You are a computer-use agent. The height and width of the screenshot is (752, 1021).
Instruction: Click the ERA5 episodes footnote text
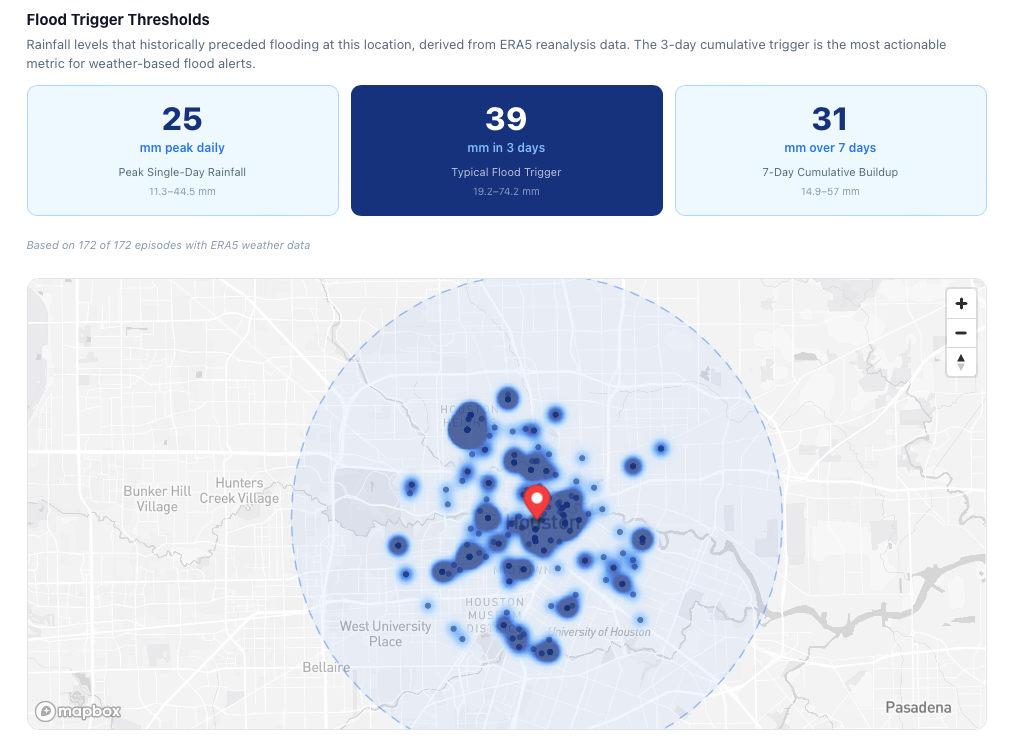(x=168, y=245)
